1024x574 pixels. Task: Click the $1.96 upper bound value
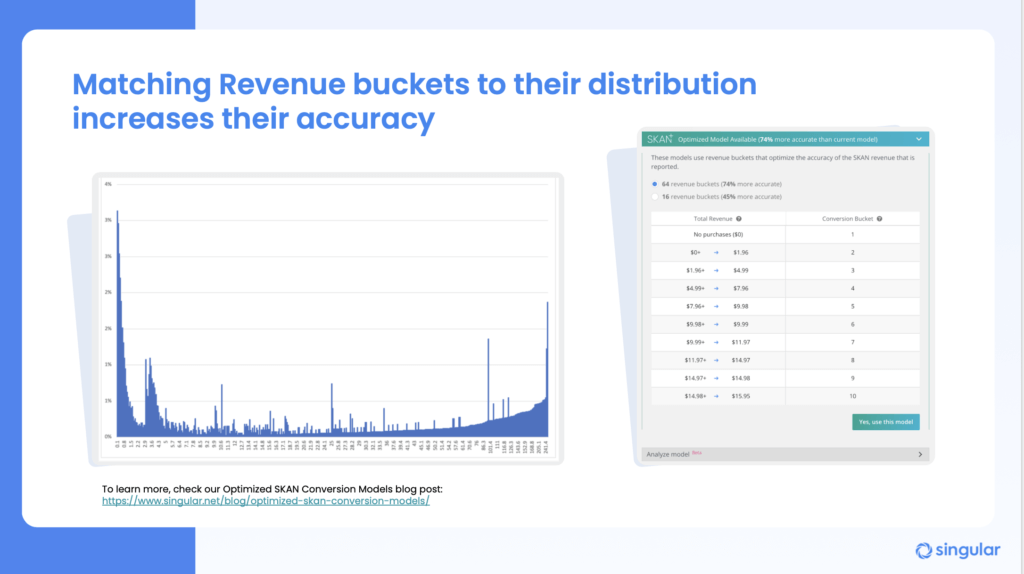[x=741, y=252]
